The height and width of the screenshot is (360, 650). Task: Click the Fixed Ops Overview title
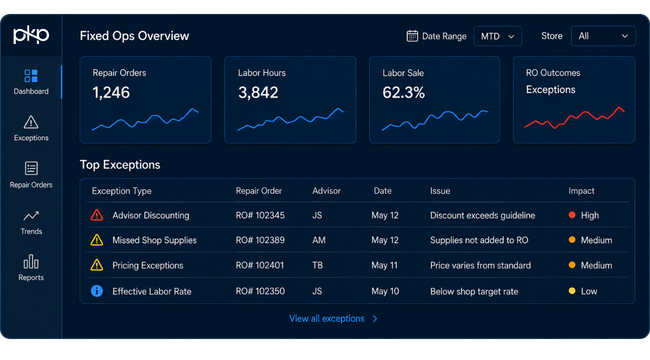pyautogui.click(x=134, y=36)
